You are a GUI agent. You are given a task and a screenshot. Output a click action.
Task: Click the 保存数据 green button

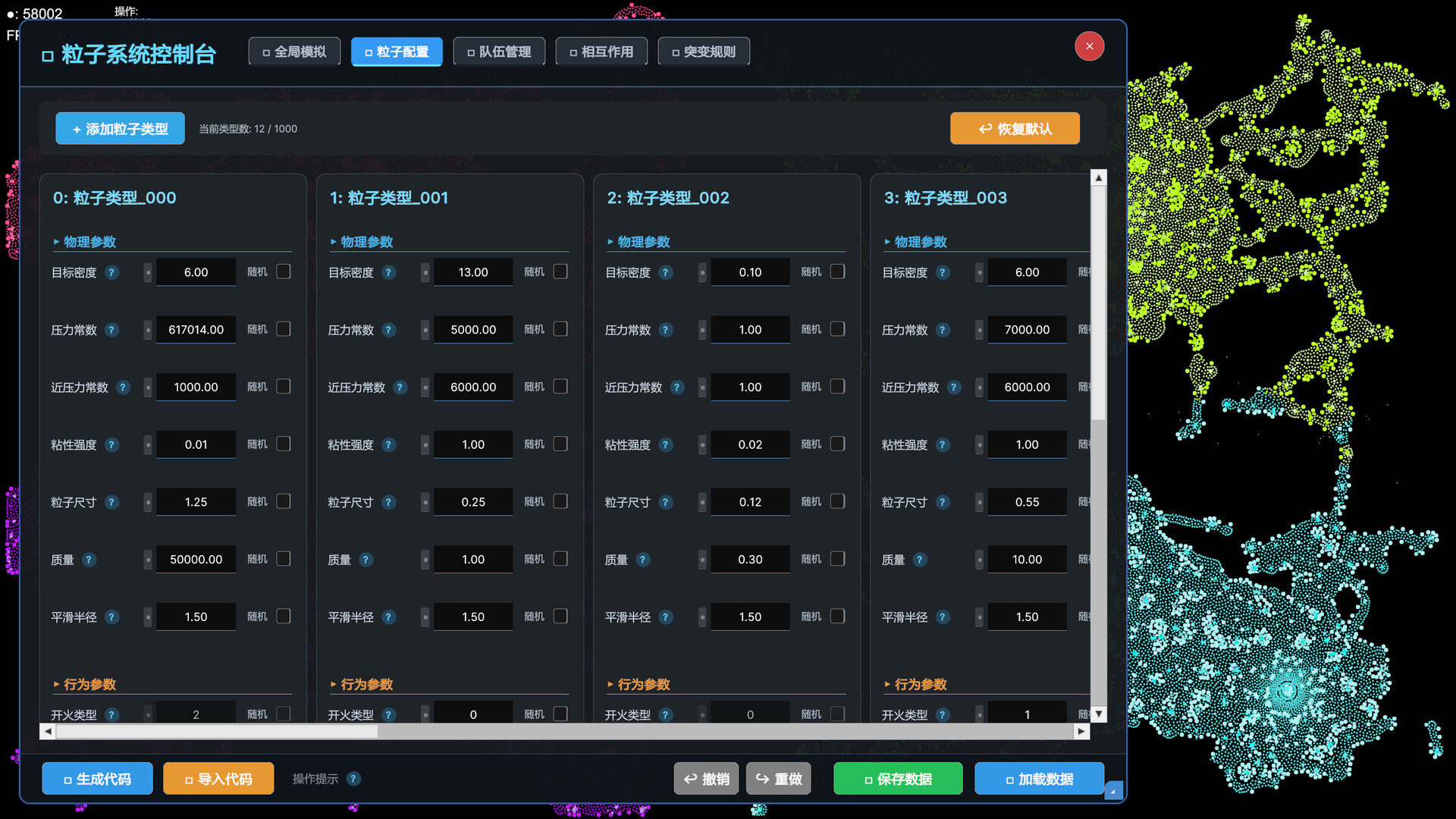898,779
